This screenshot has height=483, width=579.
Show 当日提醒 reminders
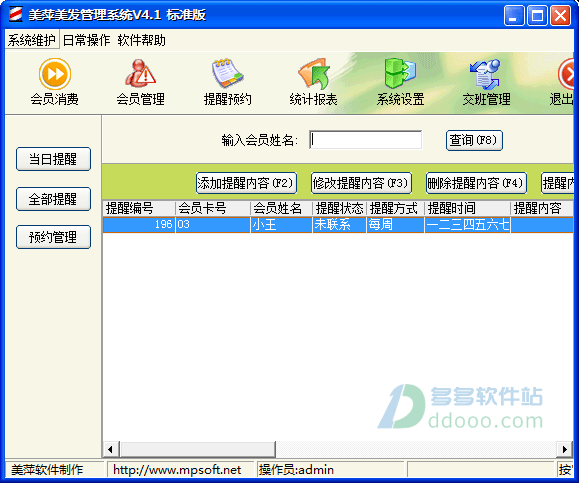(54, 159)
